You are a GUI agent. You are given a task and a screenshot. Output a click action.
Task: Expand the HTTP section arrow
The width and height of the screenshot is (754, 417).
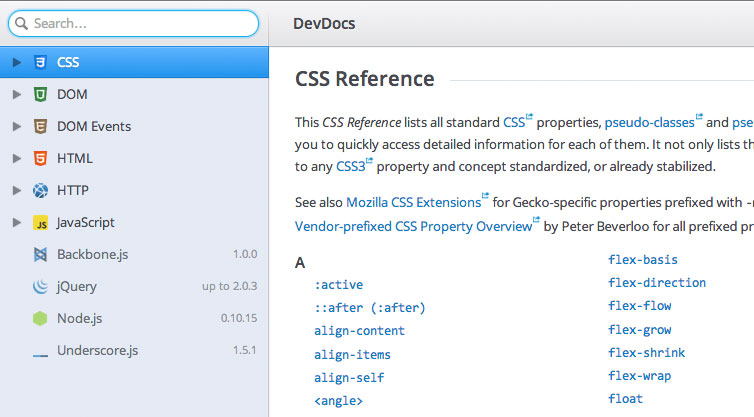tap(16, 190)
